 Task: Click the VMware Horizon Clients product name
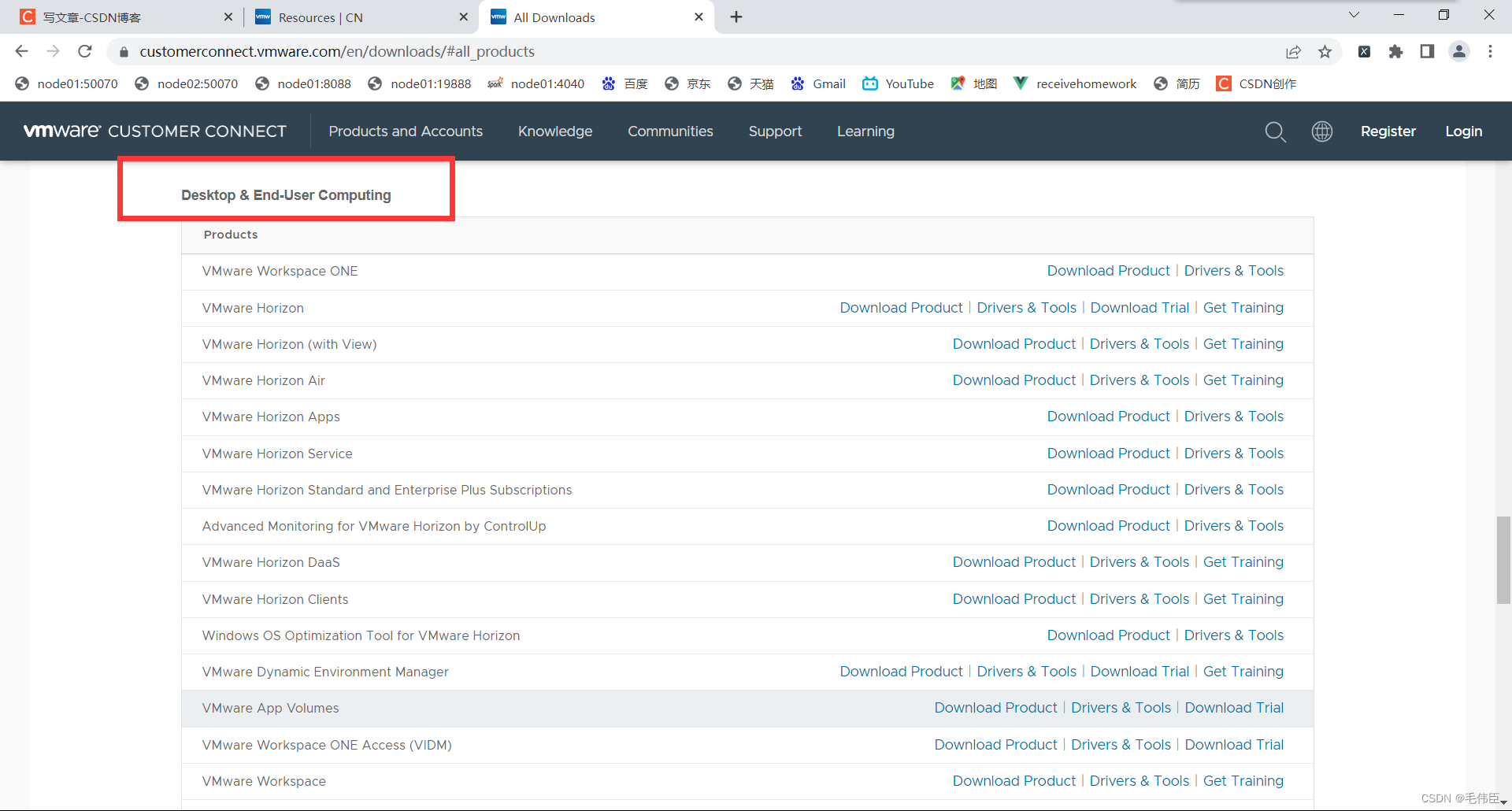275,599
